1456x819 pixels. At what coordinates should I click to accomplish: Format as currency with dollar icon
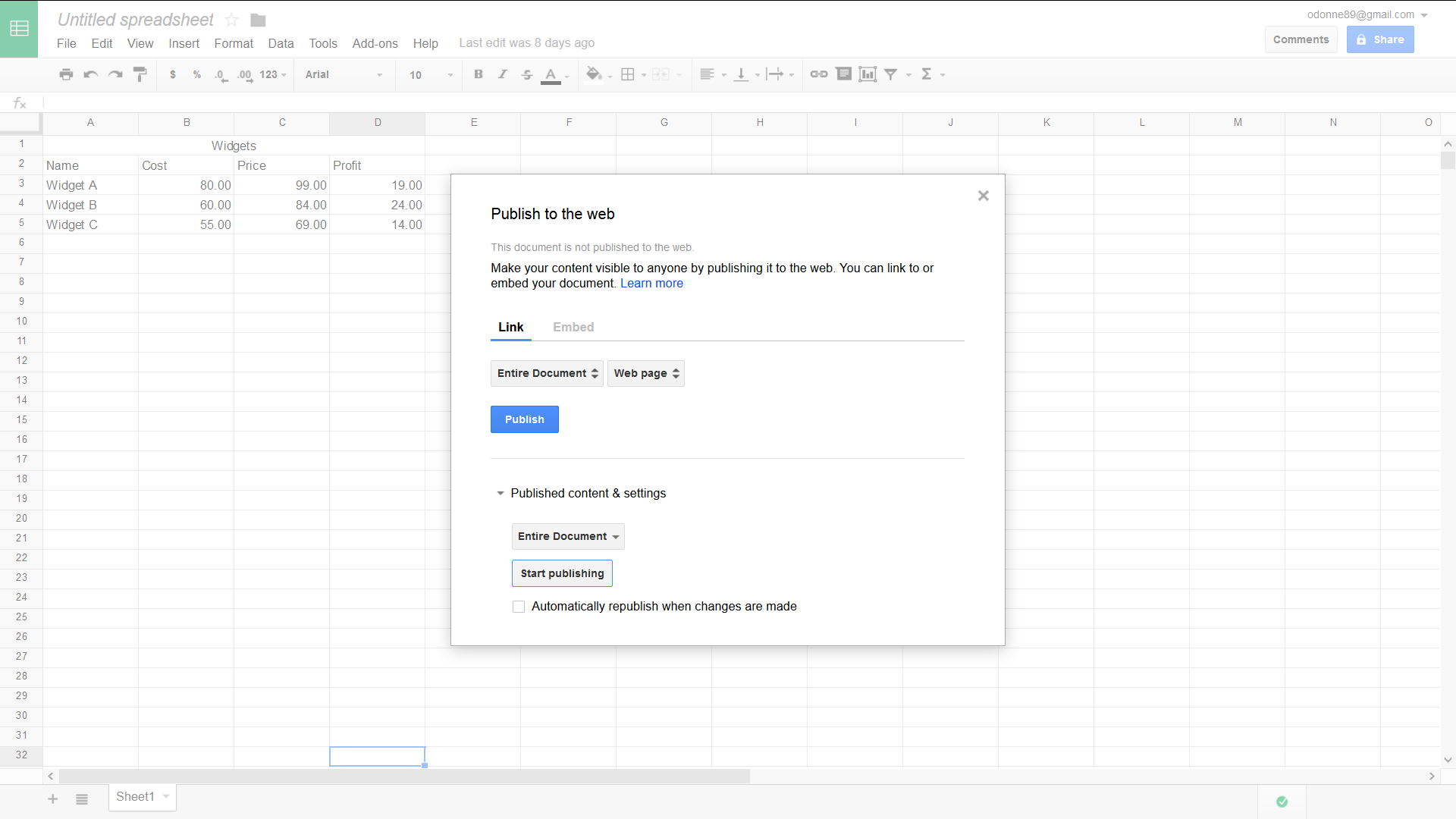point(173,74)
